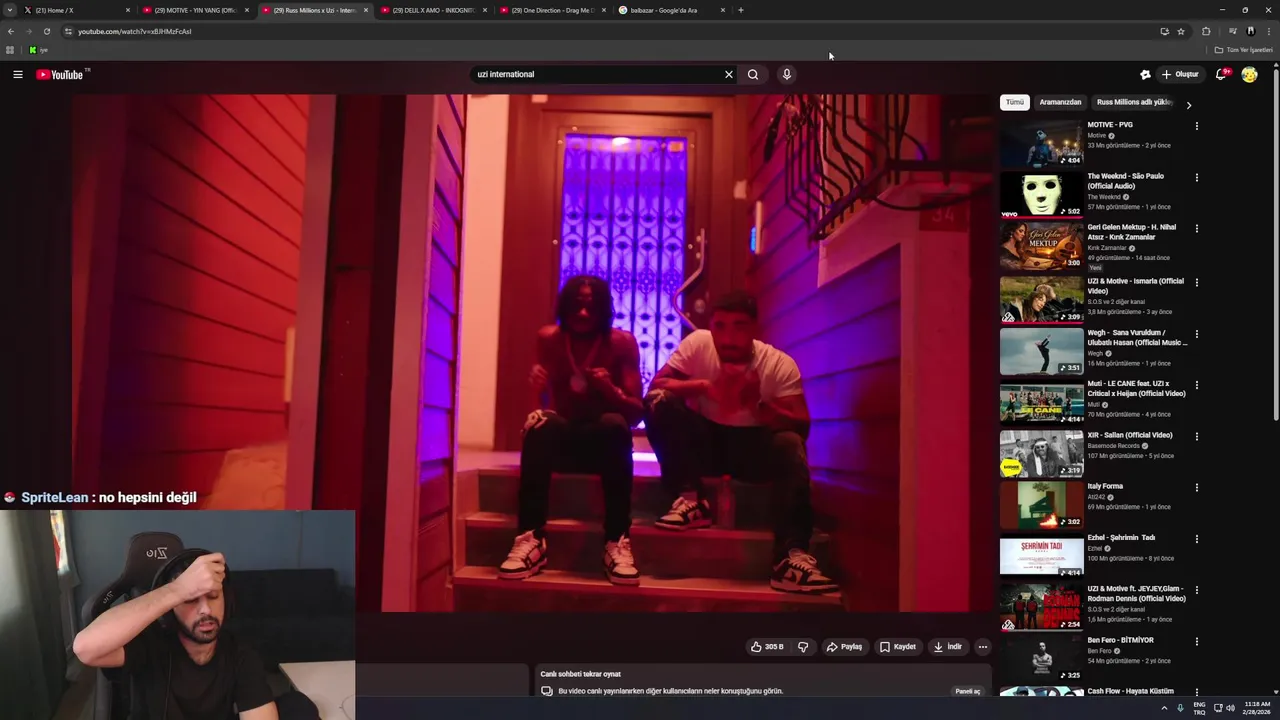1280x720 pixels.
Task: Switch to the Home / X tab
Action: (76, 10)
